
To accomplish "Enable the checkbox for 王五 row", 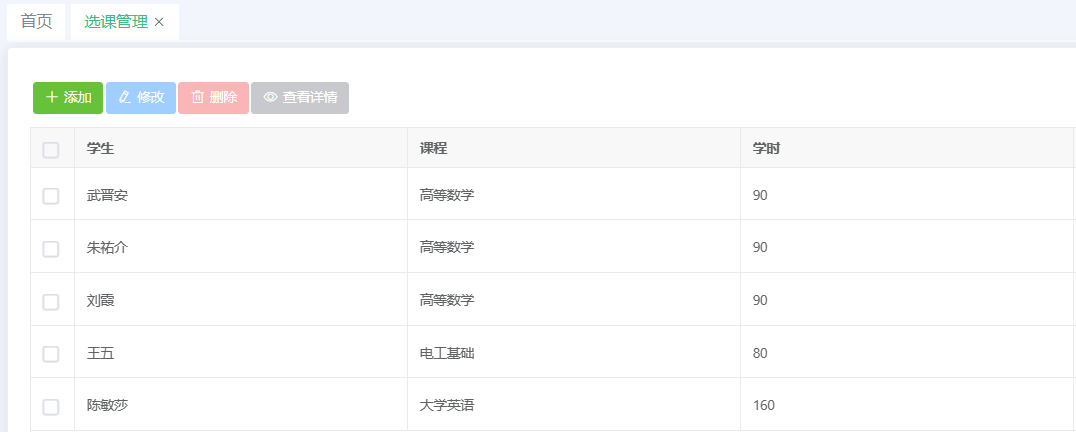I will point(51,354).
